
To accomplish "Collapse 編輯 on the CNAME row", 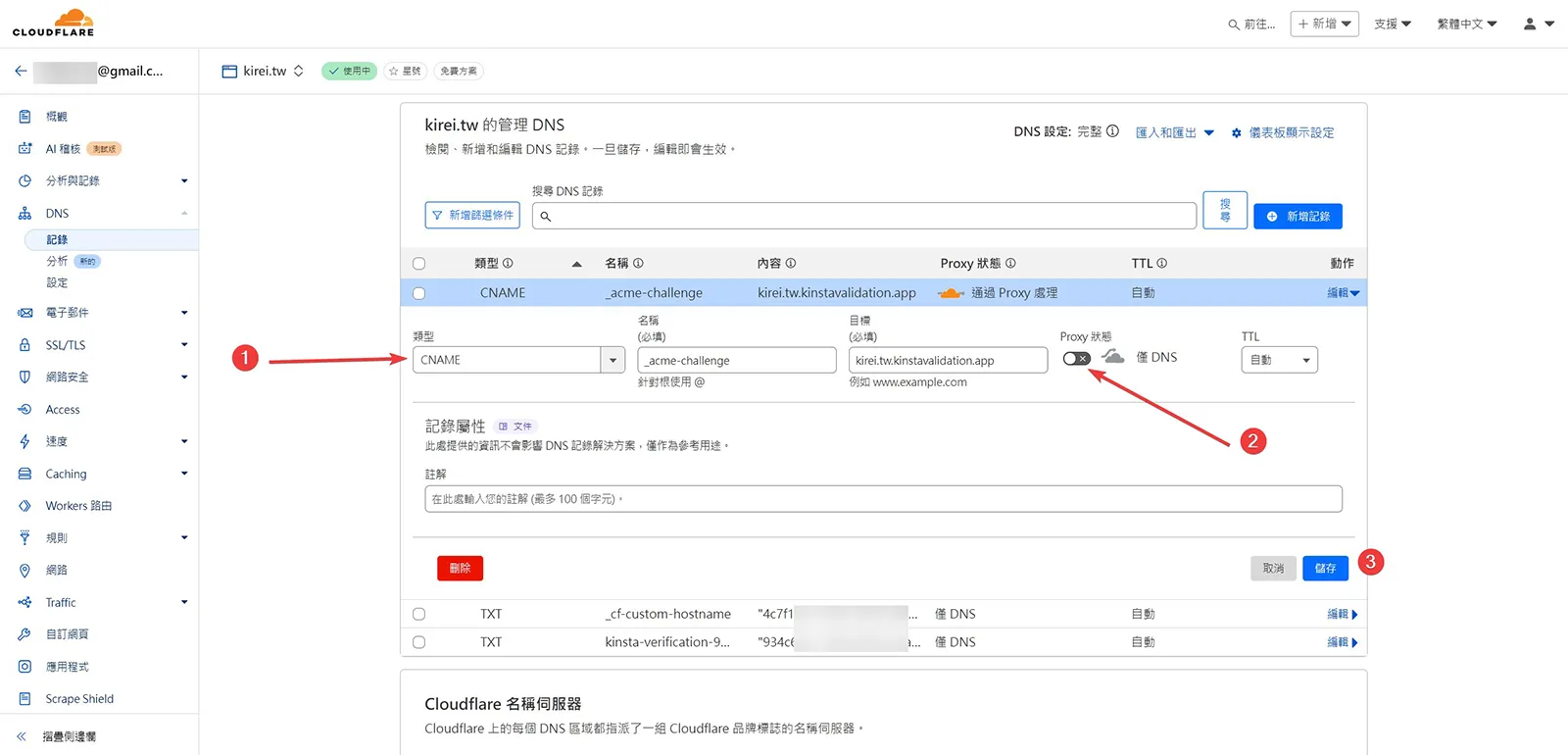I will pyautogui.click(x=1344, y=293).
